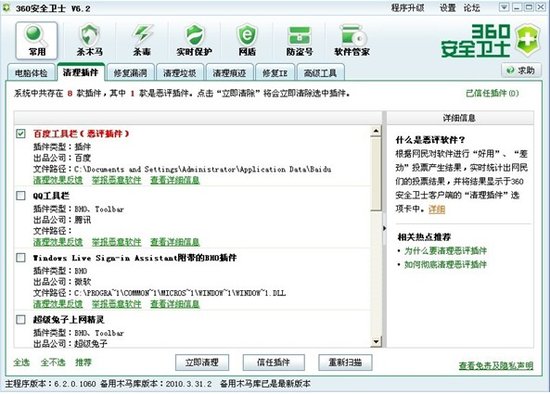Screen dimensions: 550x394
Task: Open the 杀木马 trojan scanner
Action: (x=90, y=41)
